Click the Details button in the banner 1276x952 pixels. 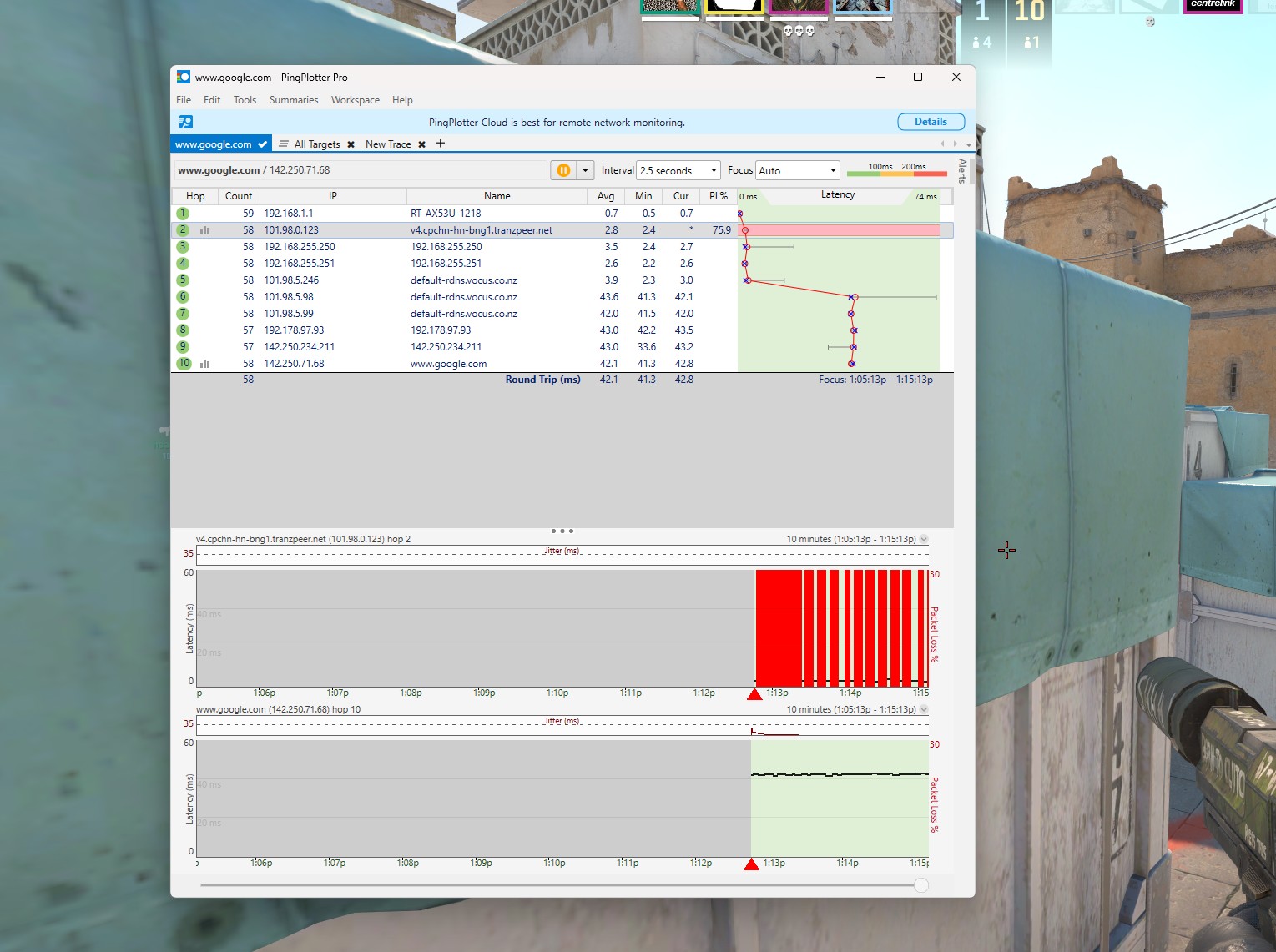[x=931, y=122]
